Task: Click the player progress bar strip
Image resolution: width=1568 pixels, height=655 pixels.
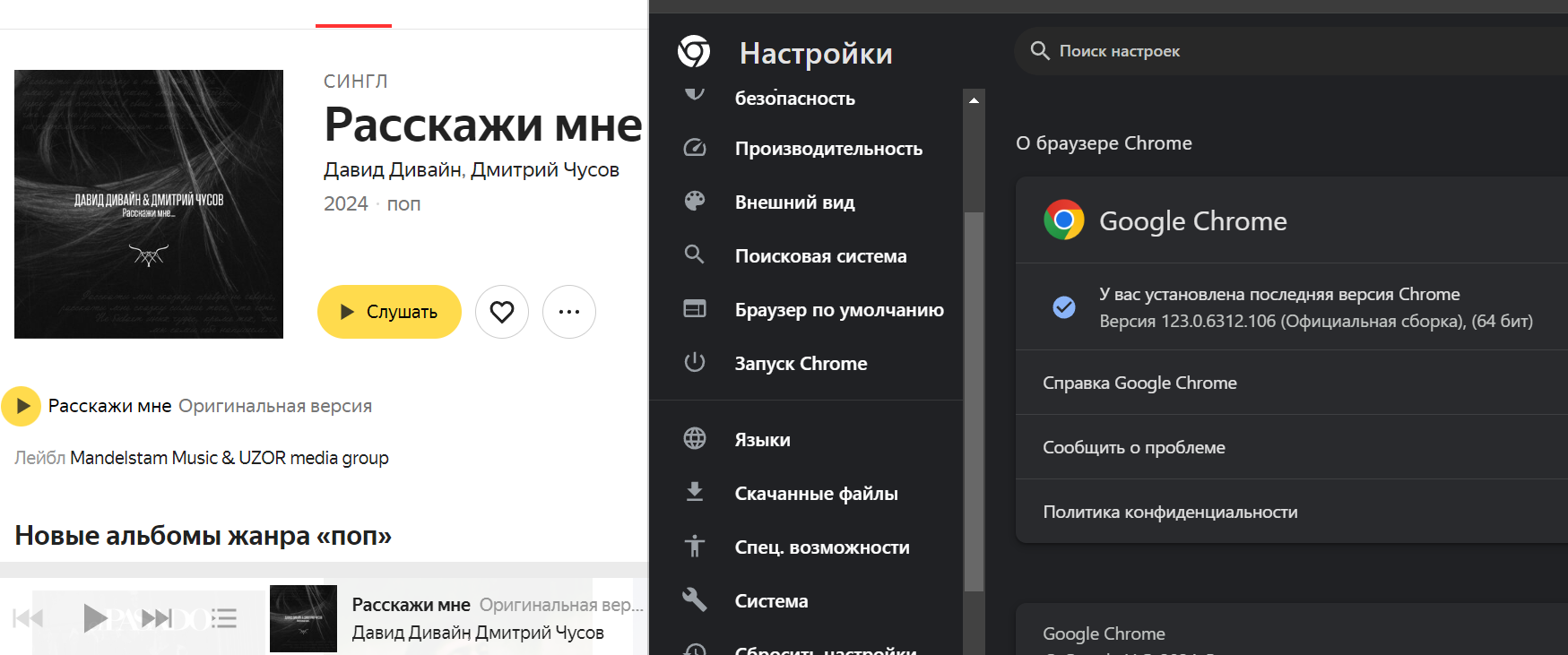Action: tap(324, 570)
